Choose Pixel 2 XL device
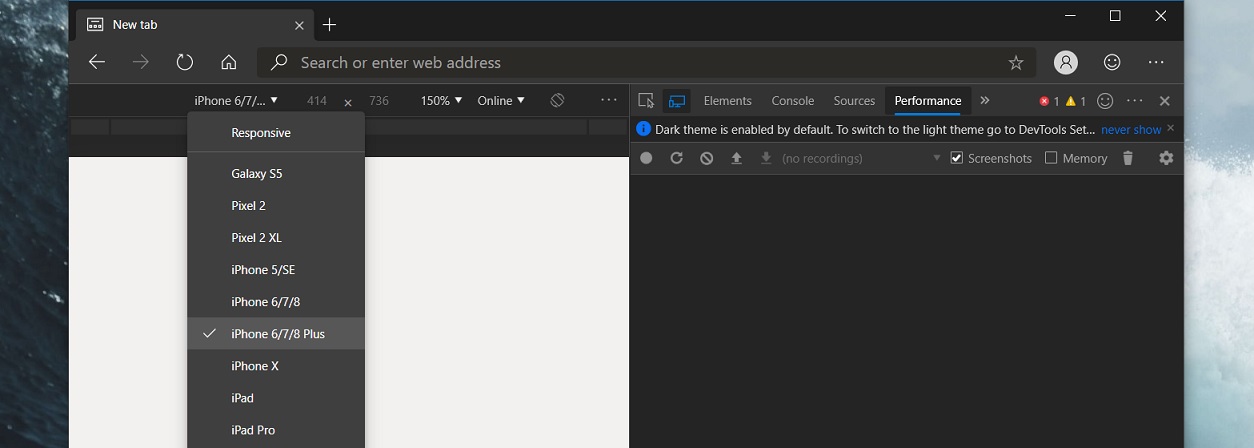1254x448 pixels. tap(276, 237)
